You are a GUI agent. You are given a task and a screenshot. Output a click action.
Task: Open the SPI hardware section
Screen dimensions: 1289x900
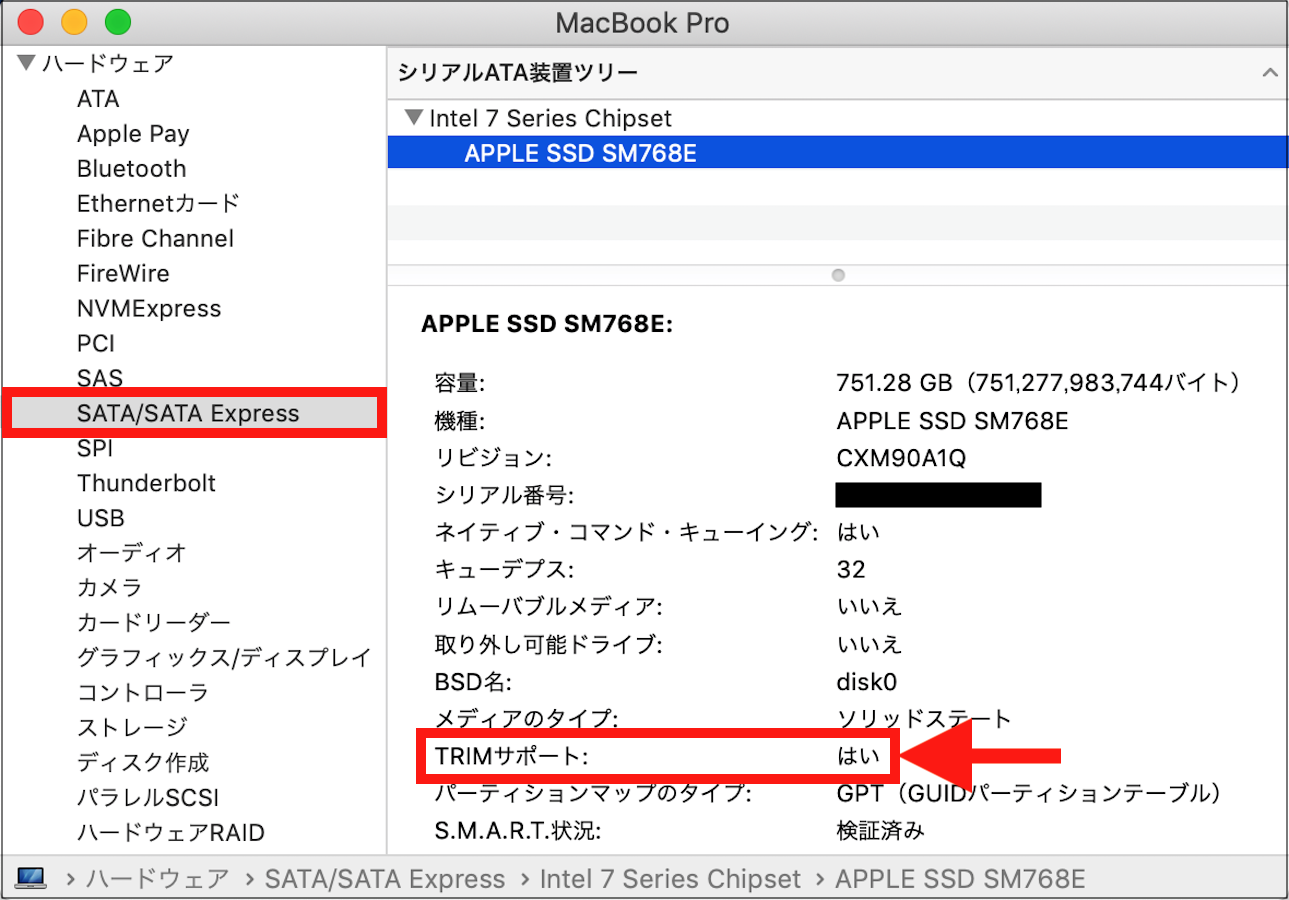click(x=95, y=449)
